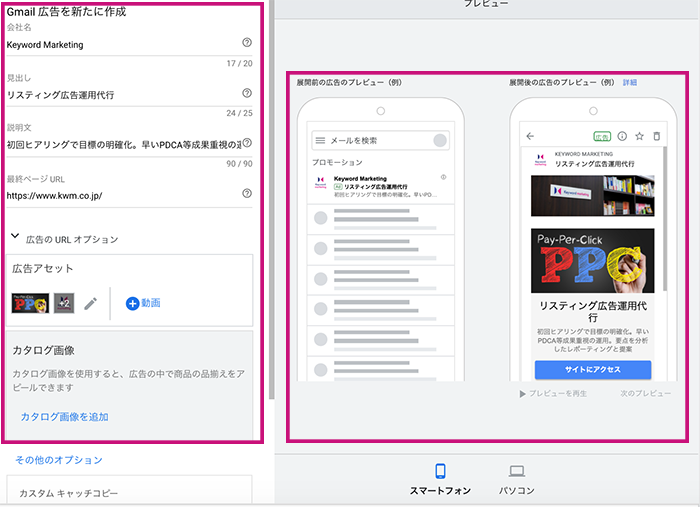
Task: Click star icon in expanded ad preview
Action: point(639,136)
